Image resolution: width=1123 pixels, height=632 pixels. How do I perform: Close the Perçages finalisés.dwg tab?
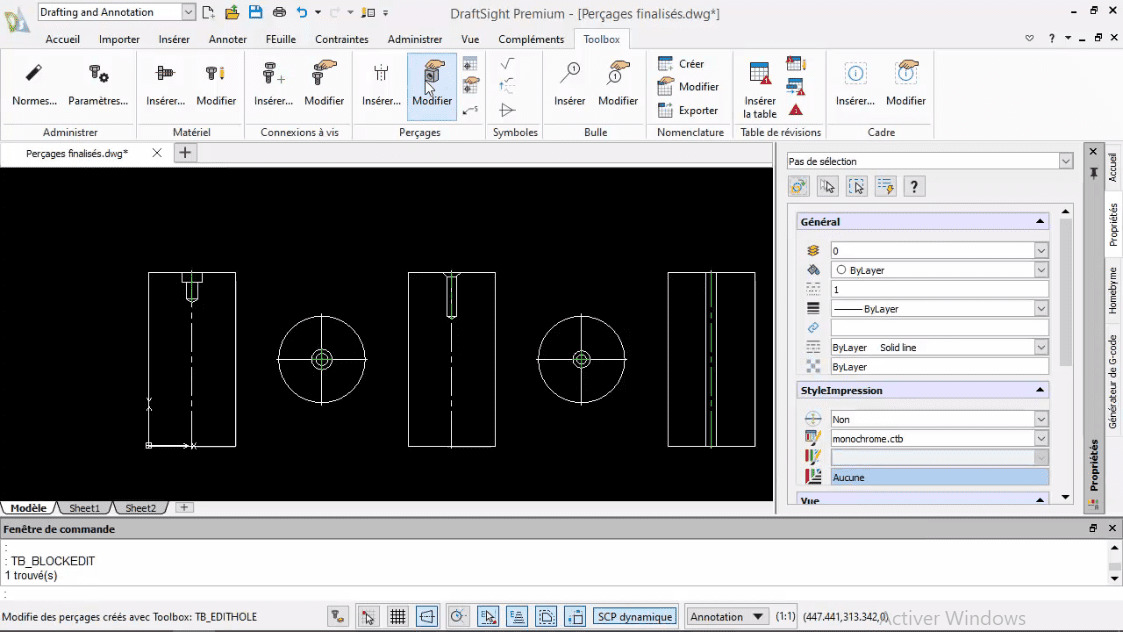(157, 153)
